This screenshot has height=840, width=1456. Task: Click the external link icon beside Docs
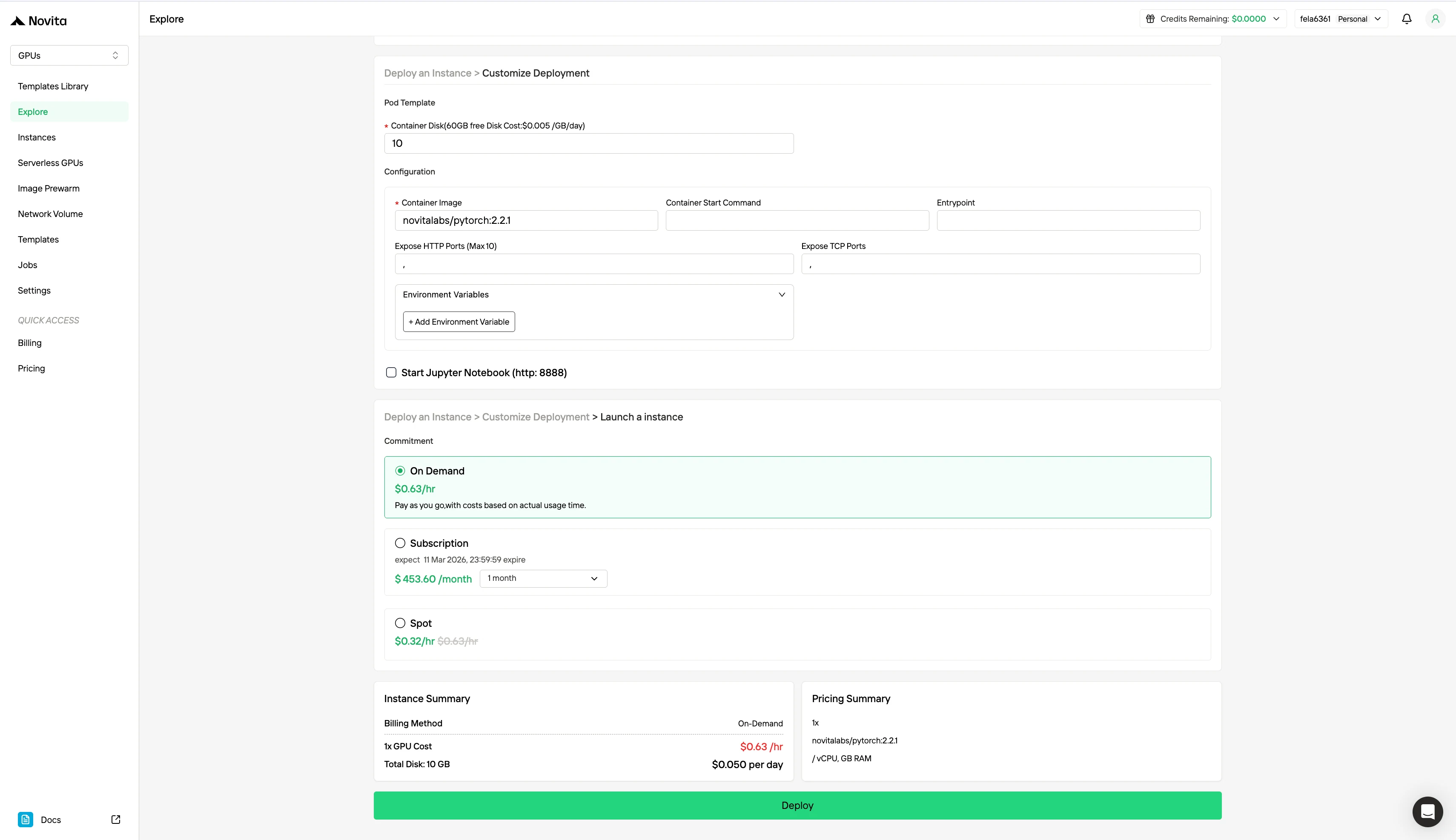pos(115,820)
